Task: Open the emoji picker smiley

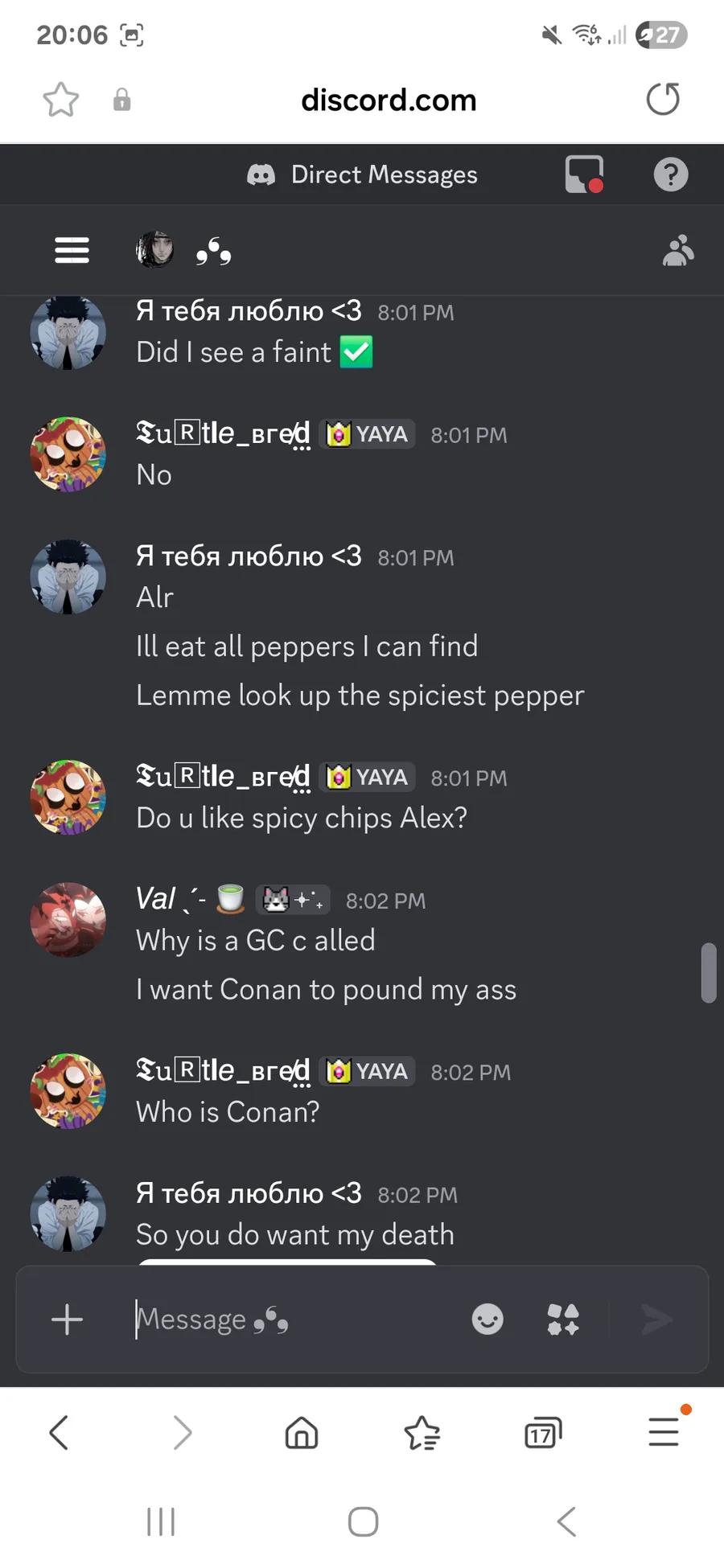Action: pyautogui.click(x=487, y=1320)
